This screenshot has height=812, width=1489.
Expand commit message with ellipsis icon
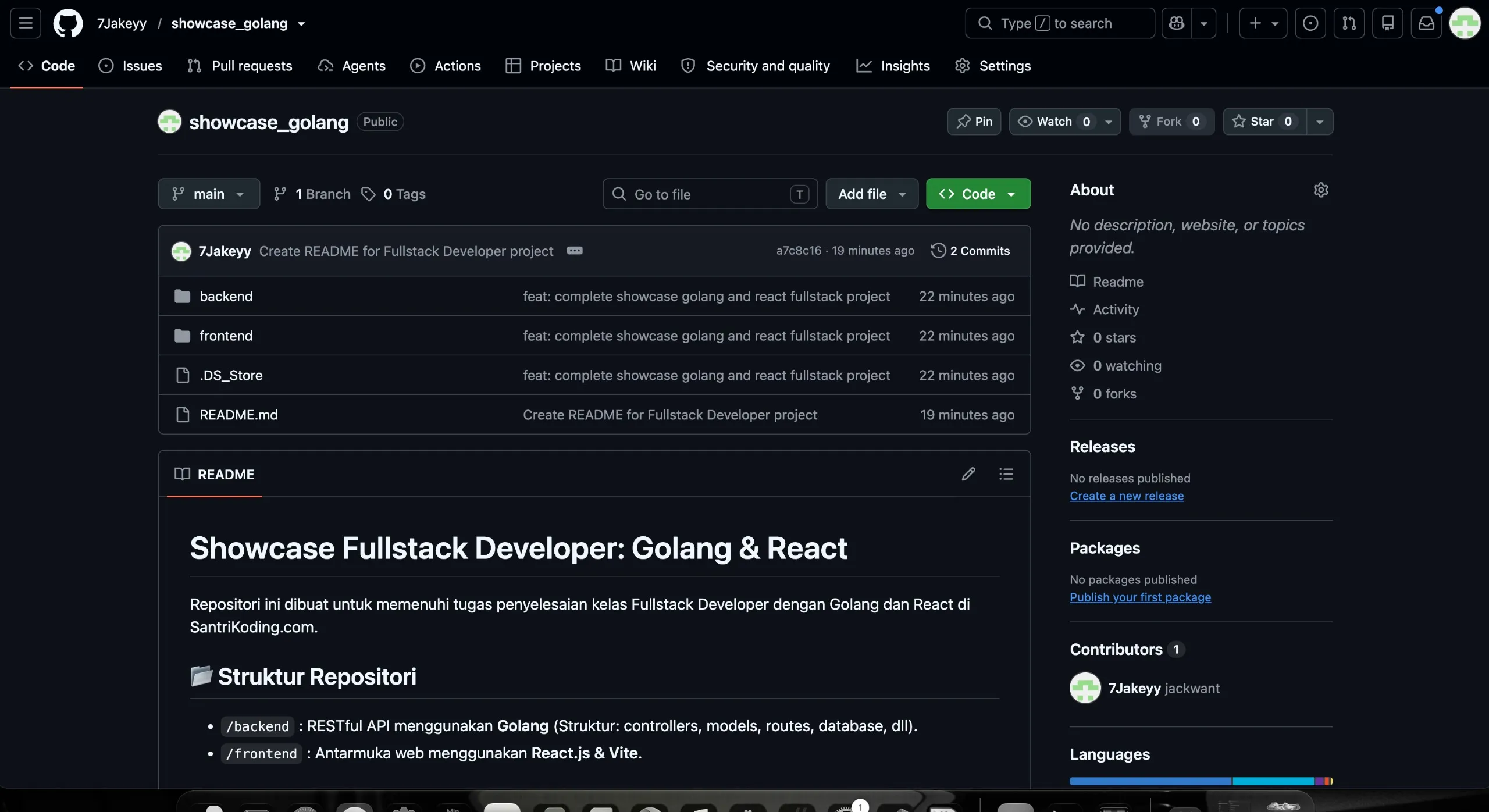(575, 251)
